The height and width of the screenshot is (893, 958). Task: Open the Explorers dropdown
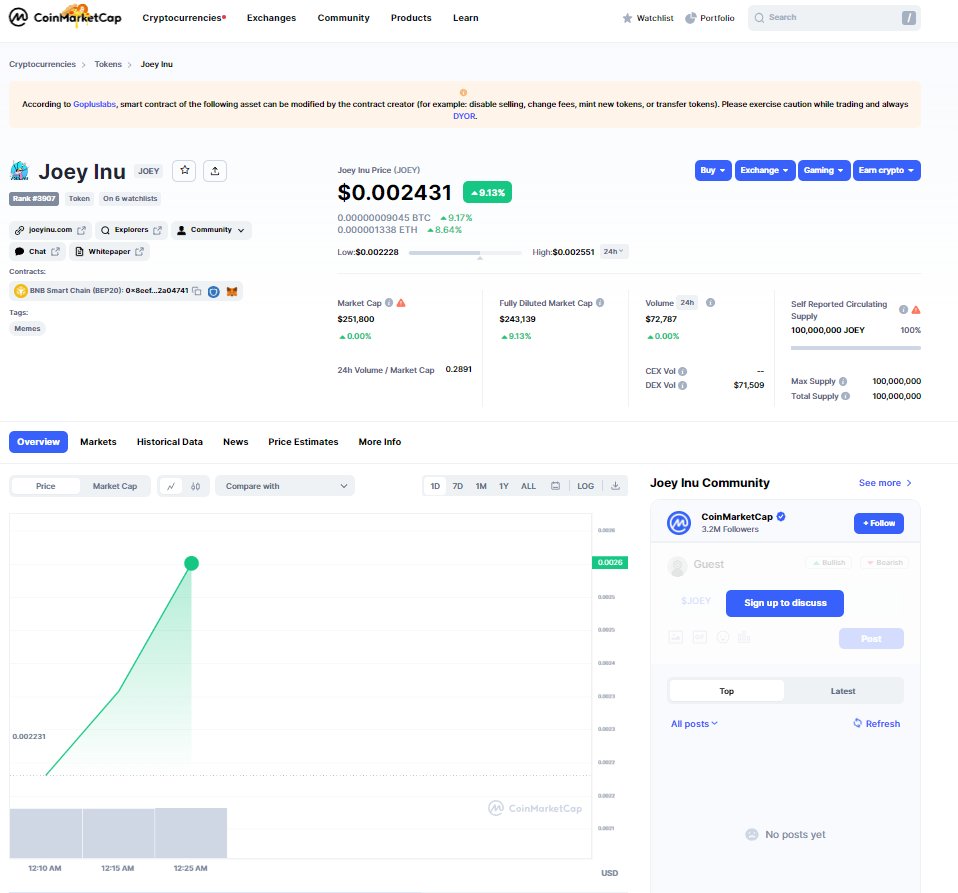[x=131, y=230]
